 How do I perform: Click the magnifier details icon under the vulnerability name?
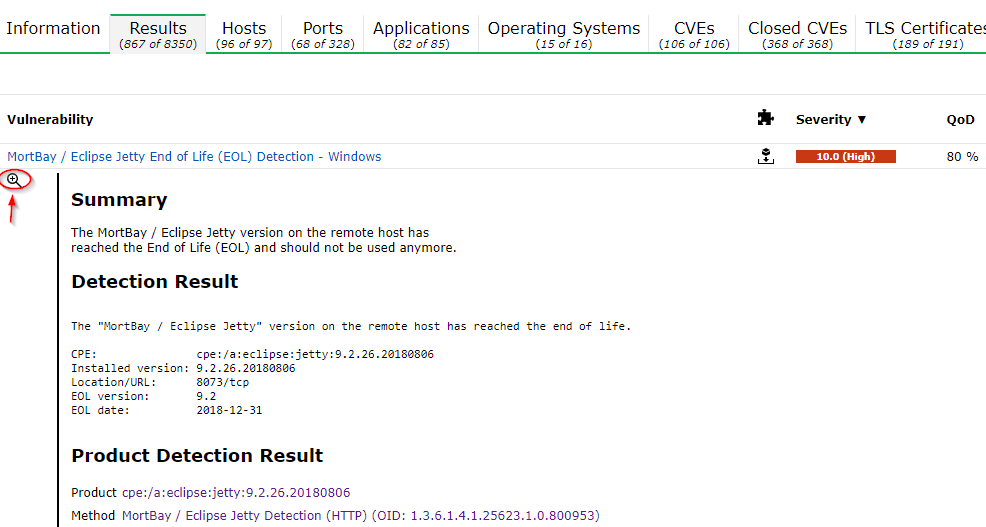(x=13, y=180)
